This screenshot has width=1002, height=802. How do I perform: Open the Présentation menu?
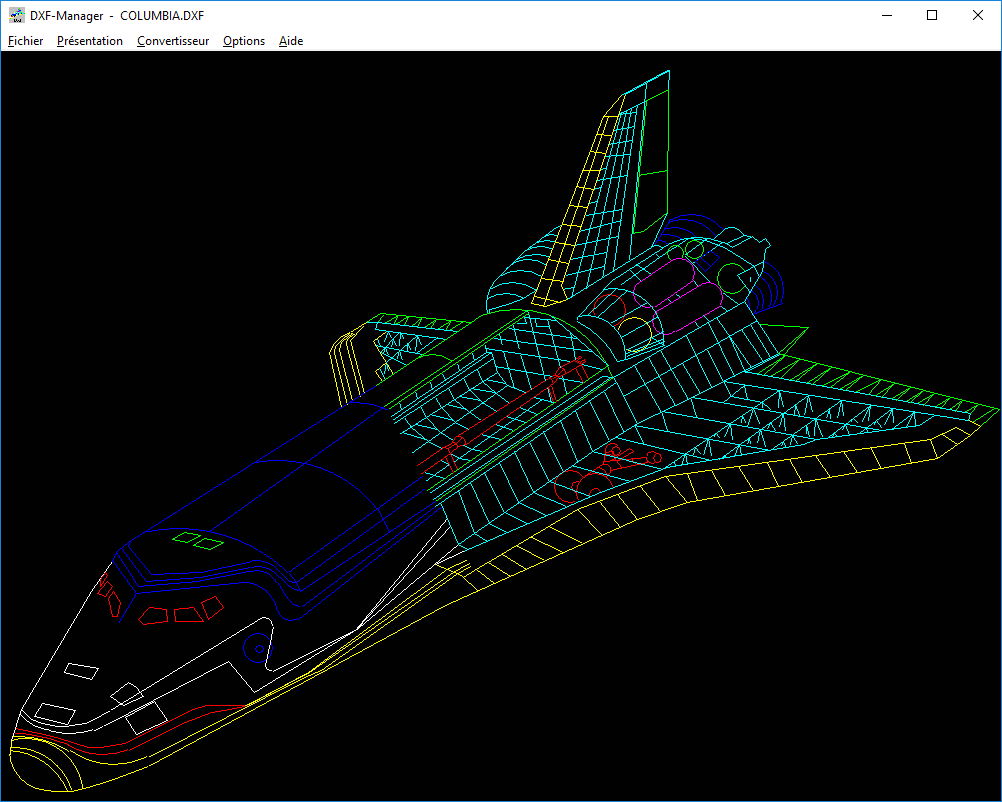pyautogui.click(x=90, y=41)
